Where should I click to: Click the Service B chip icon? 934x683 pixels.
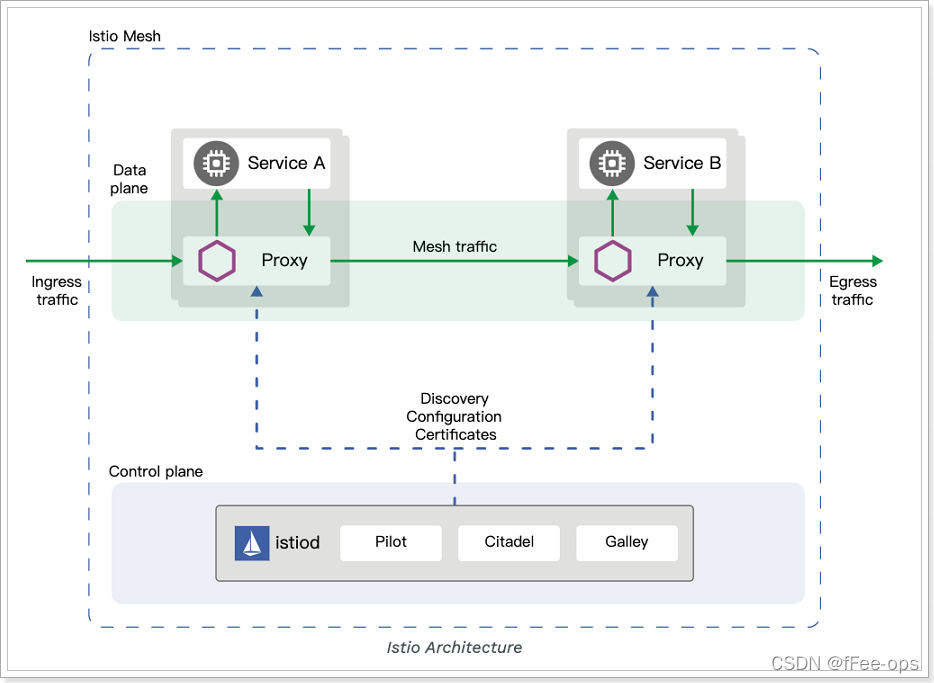612,163
